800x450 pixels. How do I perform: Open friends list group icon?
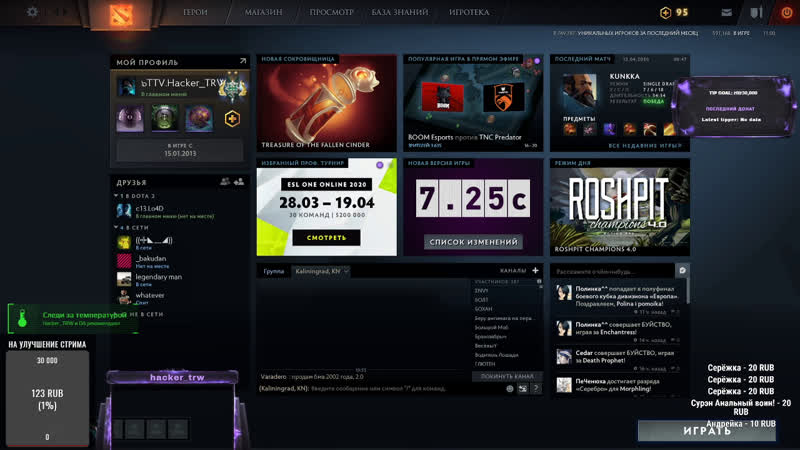coord(224,182)
